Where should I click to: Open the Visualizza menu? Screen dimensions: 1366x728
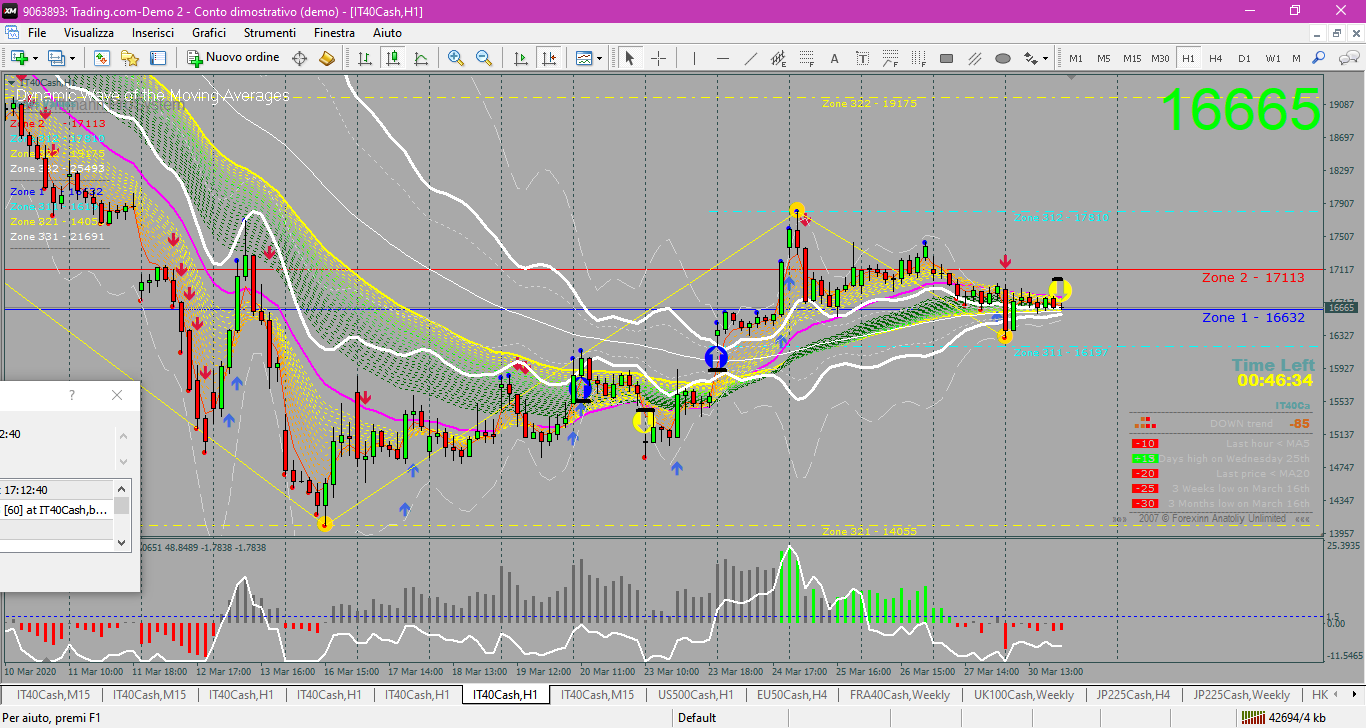[89, 33]
